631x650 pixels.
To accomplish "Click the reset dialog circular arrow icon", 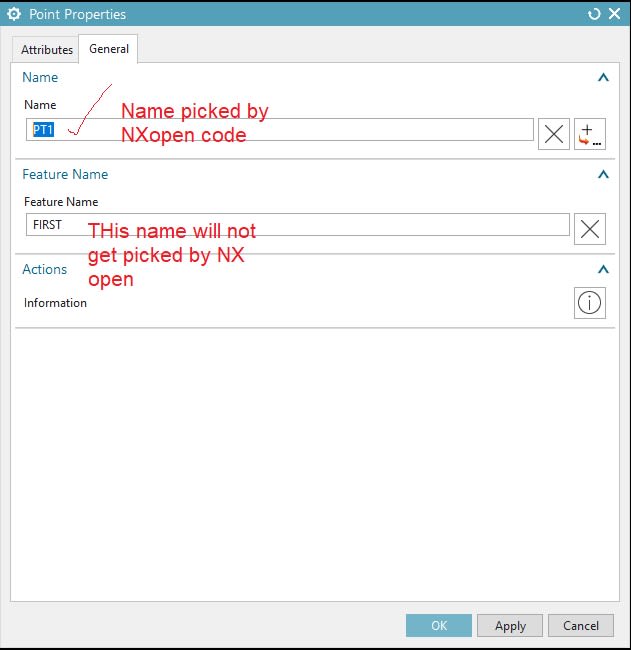I will (x=594, y=14).
